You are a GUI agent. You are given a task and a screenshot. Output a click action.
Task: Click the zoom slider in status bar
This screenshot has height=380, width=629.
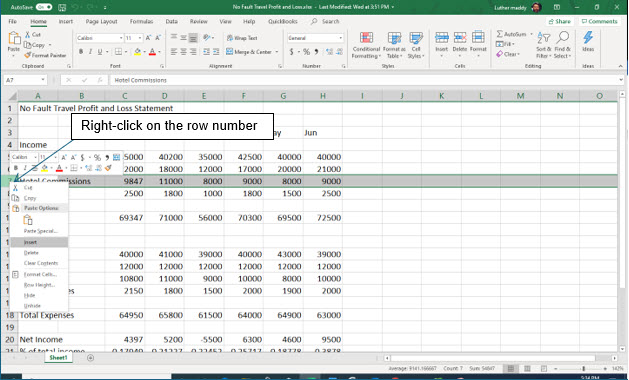(584, 369)
